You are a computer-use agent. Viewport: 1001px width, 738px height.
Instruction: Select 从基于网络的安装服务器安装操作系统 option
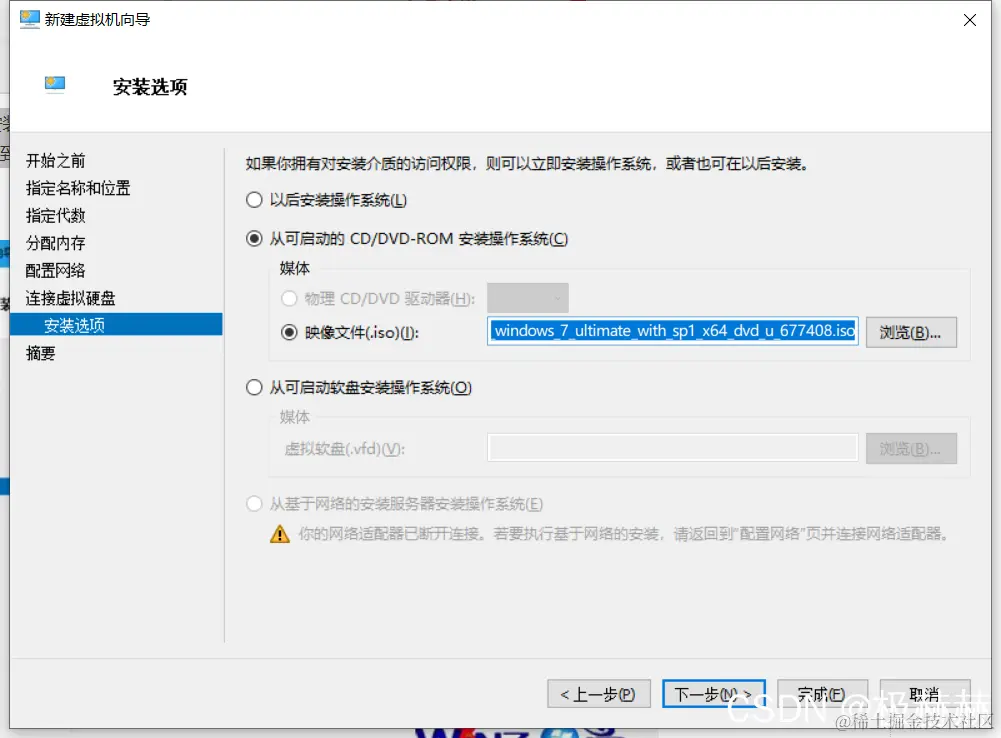(x=254, y=505)
